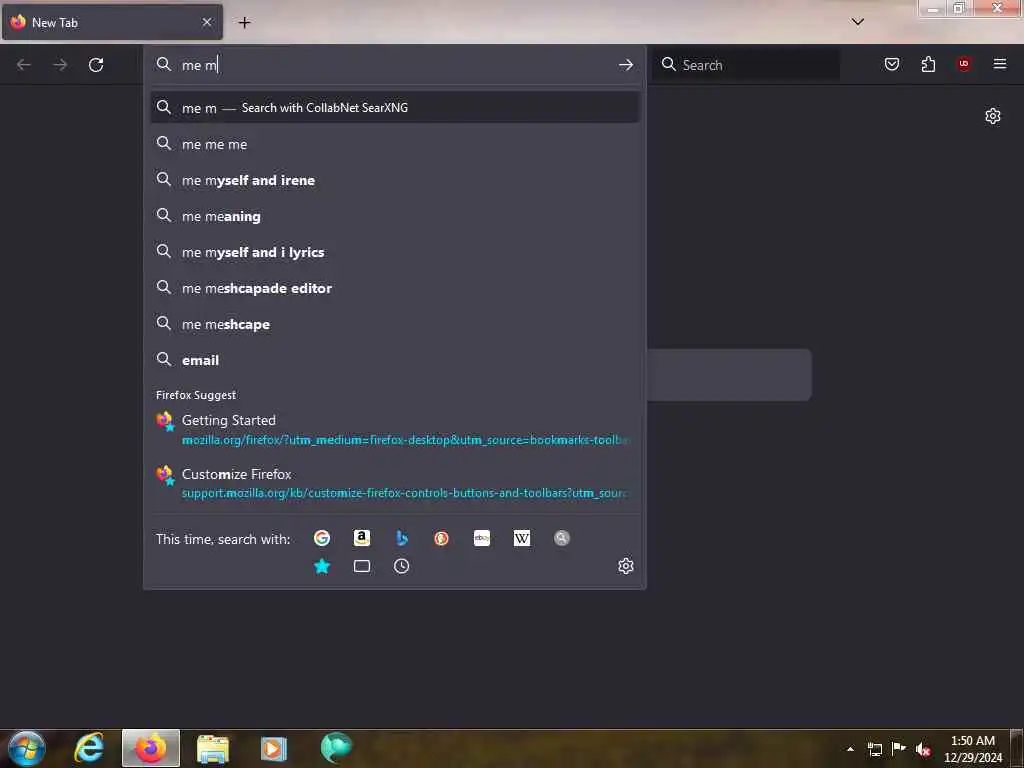Reload the current page
1024x768 pixels.
(96, 65)
